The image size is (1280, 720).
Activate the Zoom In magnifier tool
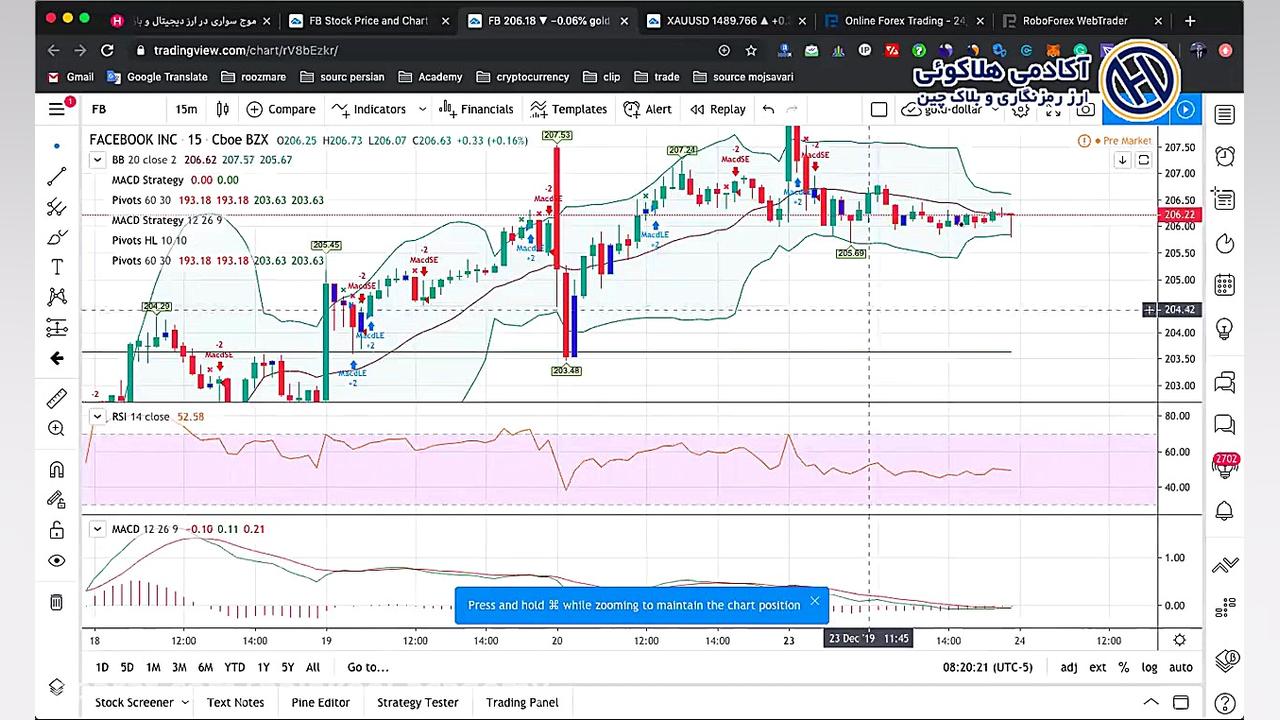point(57,429)
